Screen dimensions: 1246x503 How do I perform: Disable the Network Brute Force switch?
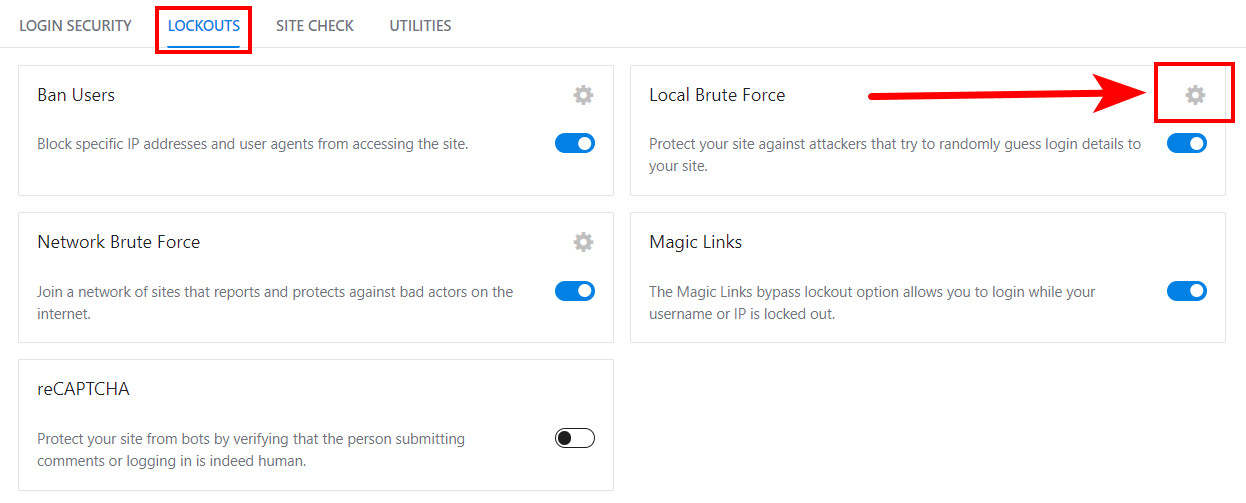(x=575, y=291)
